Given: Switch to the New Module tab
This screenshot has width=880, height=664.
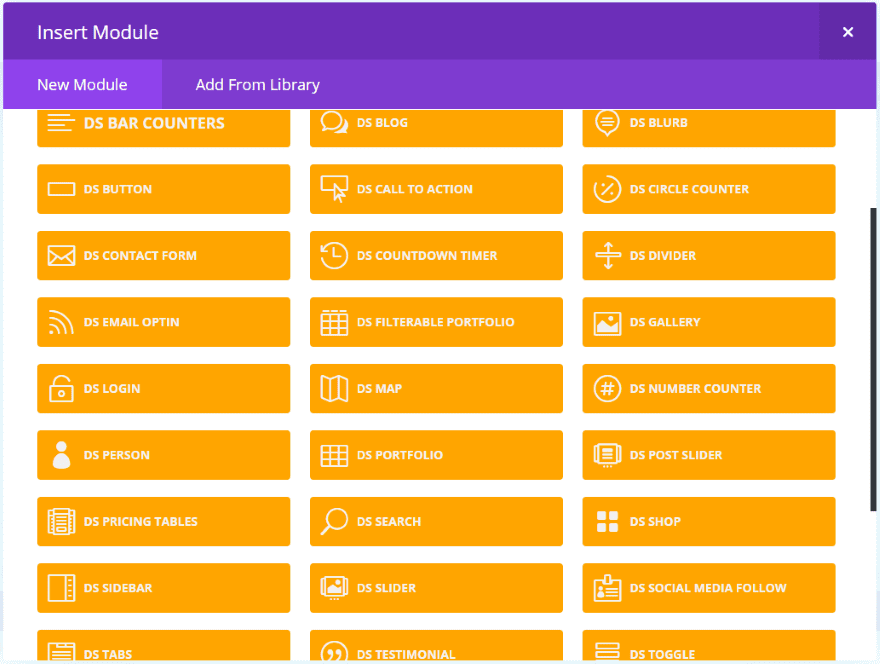Looking at the screenshot, I should 82,85.
